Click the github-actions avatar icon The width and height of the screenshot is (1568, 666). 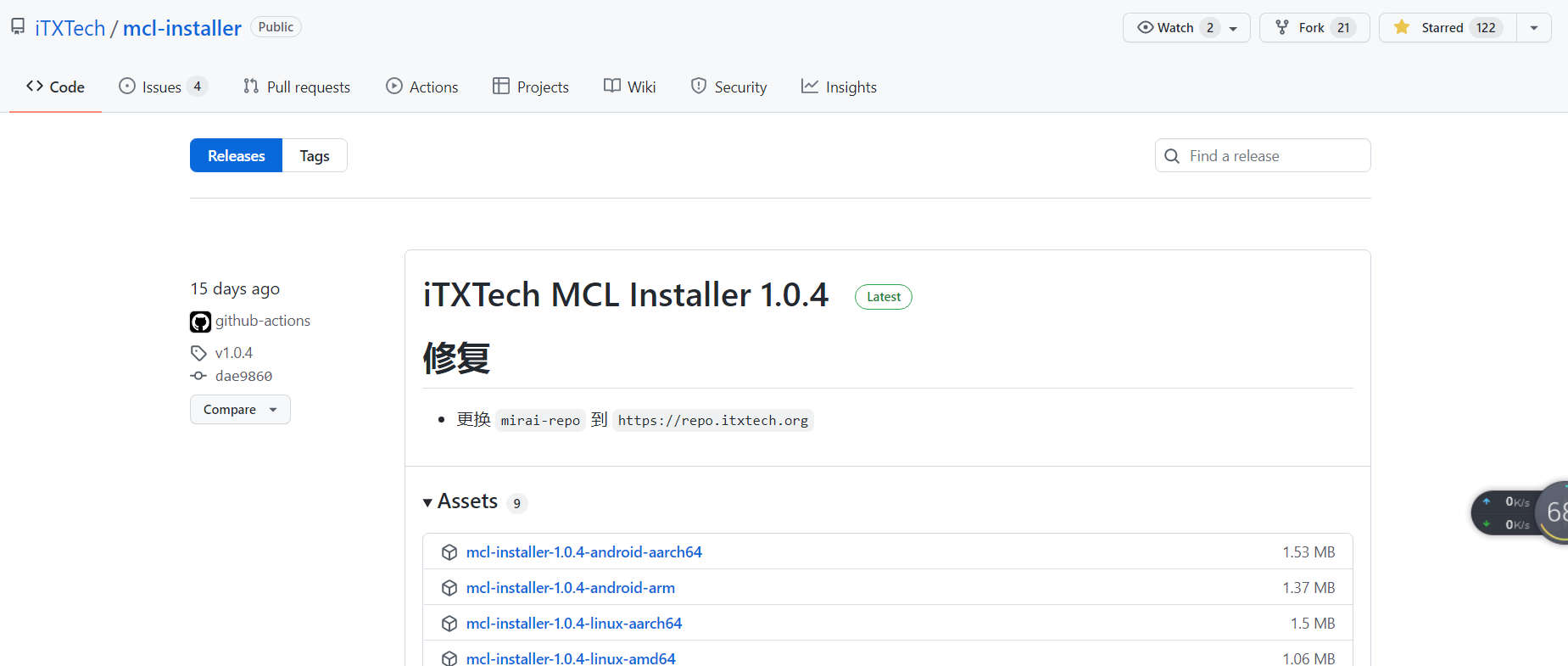click(200, 322)
